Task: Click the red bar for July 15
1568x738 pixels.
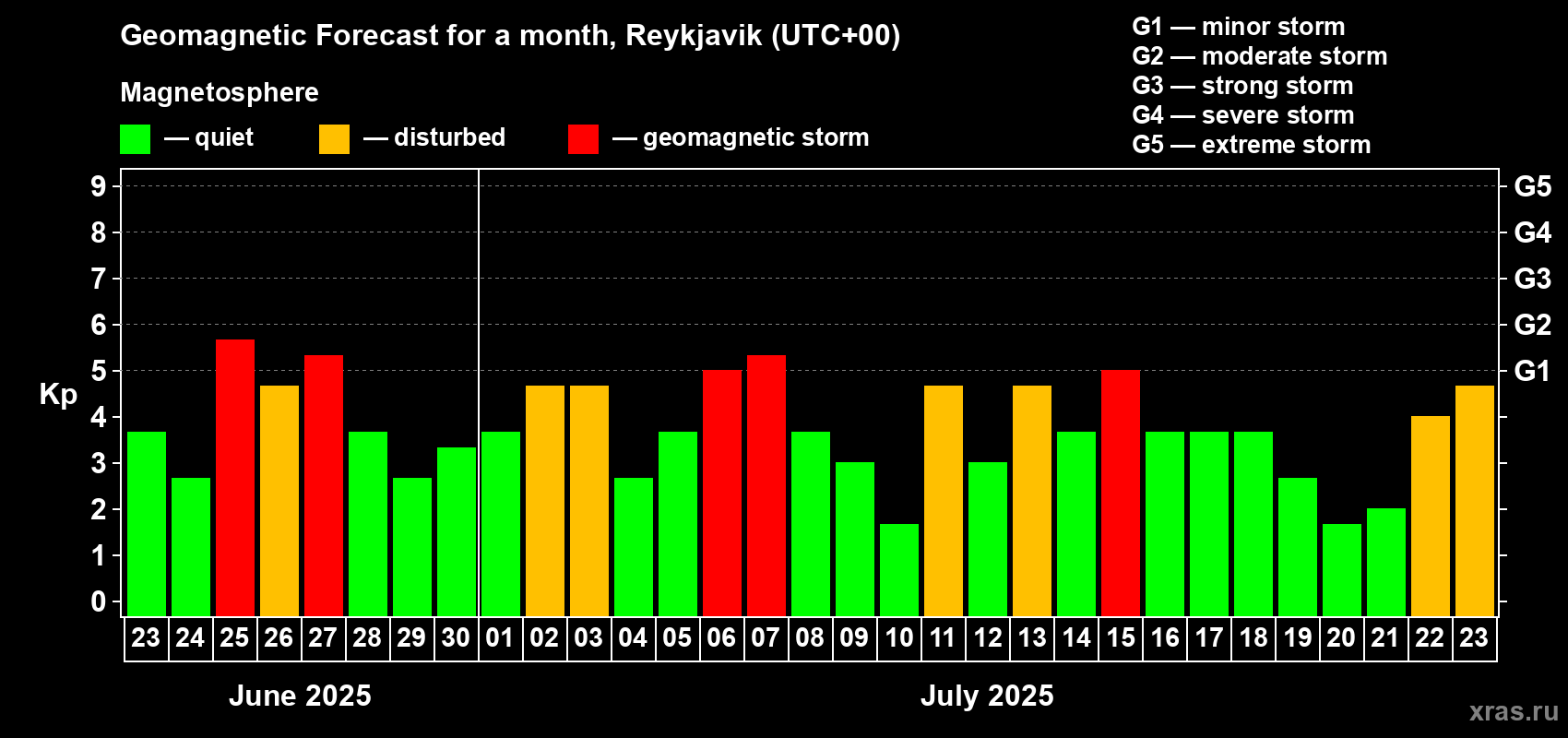Action: [1121, 494]
